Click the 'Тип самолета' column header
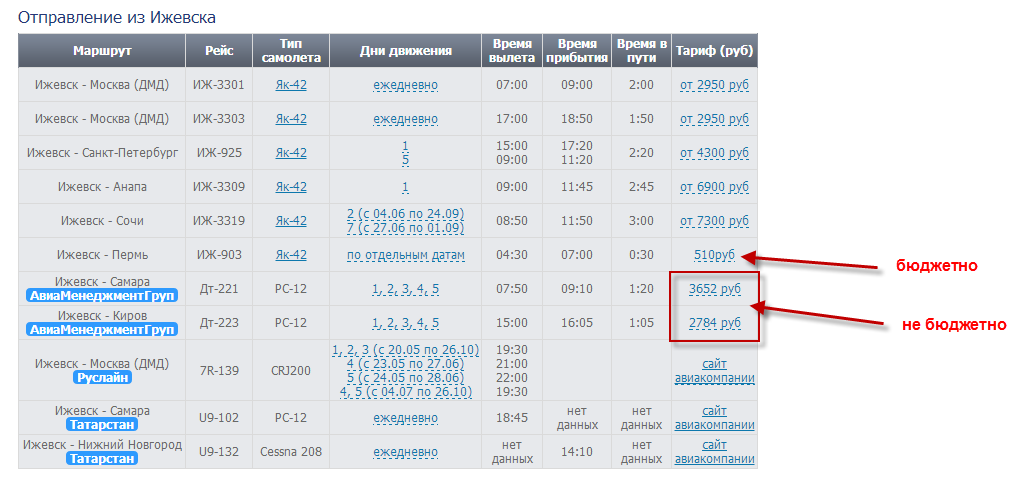 (x=291, y=50)
